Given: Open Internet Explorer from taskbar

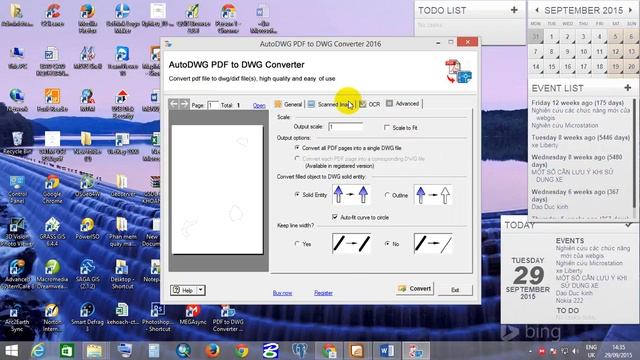Looking at the screenshot, I should click(38, 351).
